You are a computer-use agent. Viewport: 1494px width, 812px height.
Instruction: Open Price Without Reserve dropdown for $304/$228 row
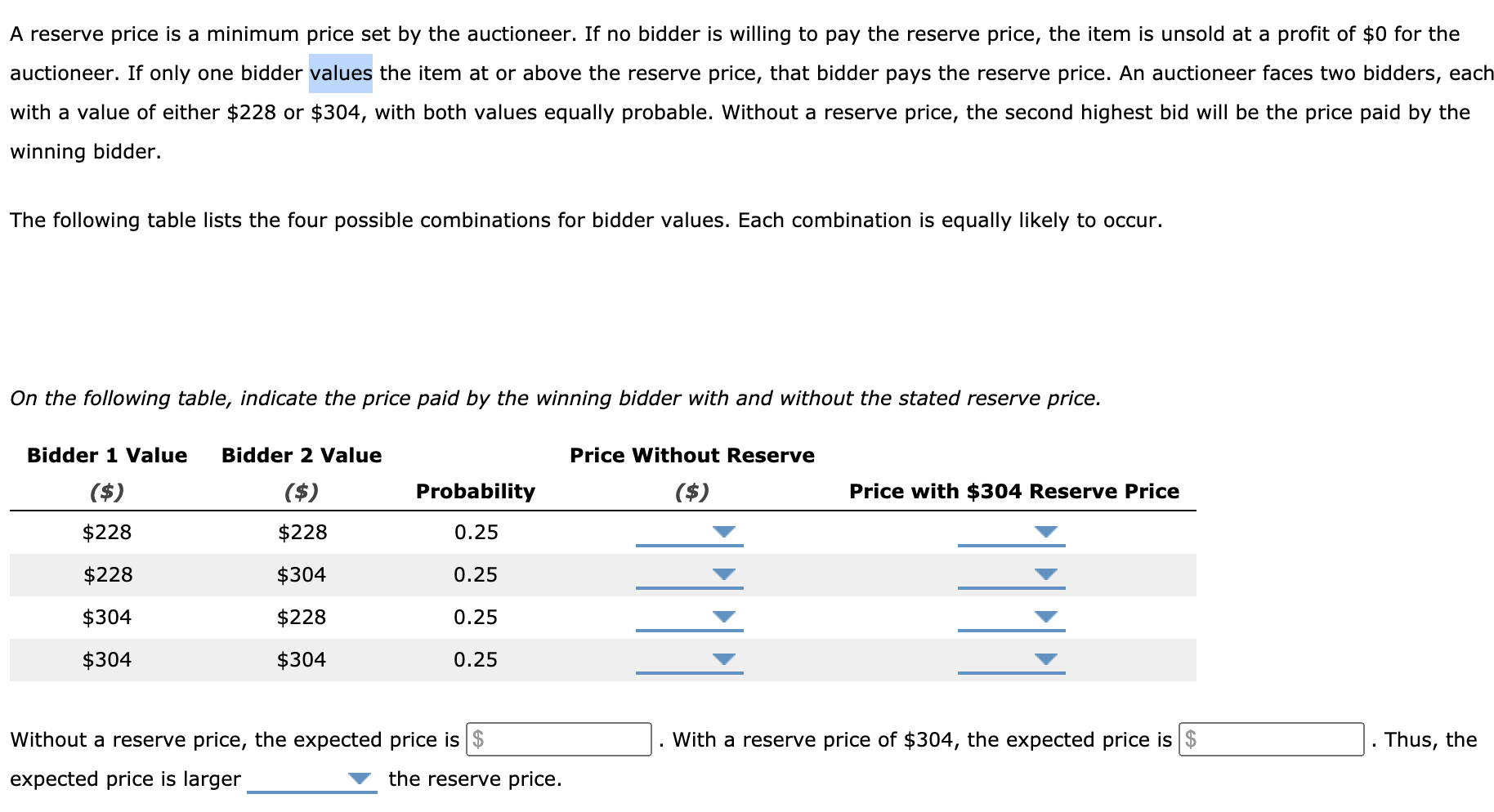click(722, 617)
